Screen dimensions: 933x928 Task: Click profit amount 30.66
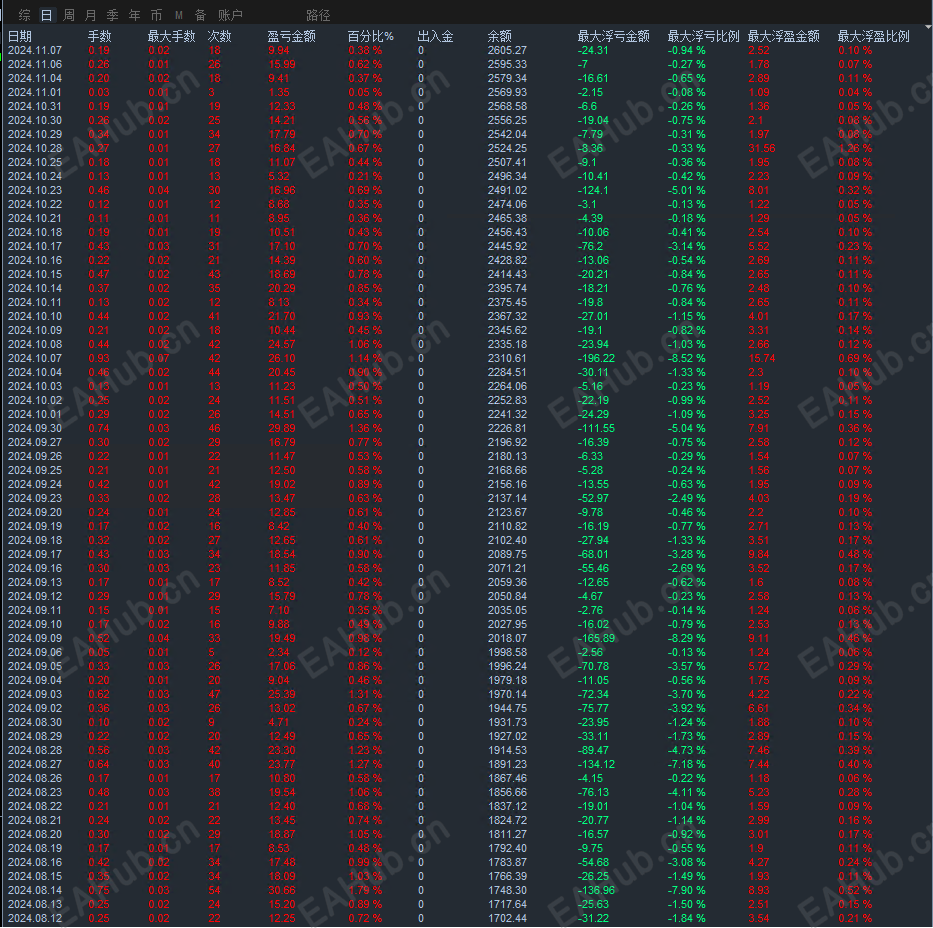pyautogui.click(x=282, y=891)
